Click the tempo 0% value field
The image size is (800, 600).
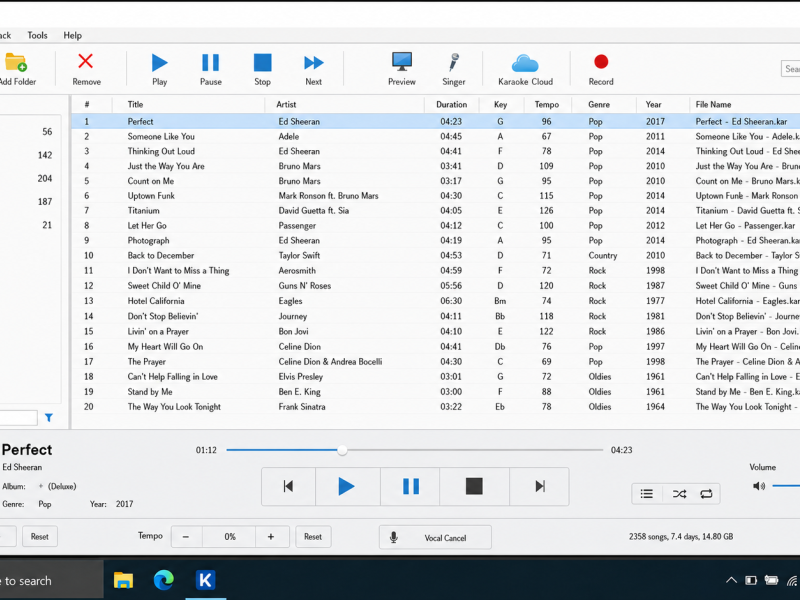[230, 537]
